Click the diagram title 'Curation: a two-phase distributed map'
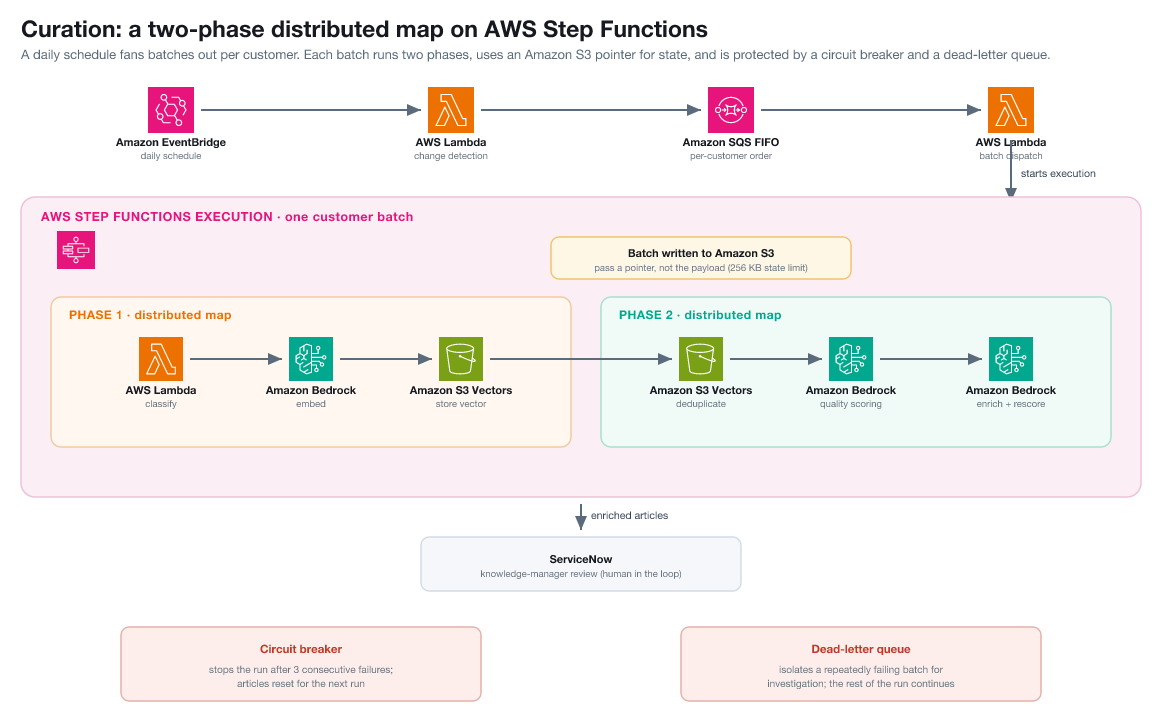 pos(250,29)
